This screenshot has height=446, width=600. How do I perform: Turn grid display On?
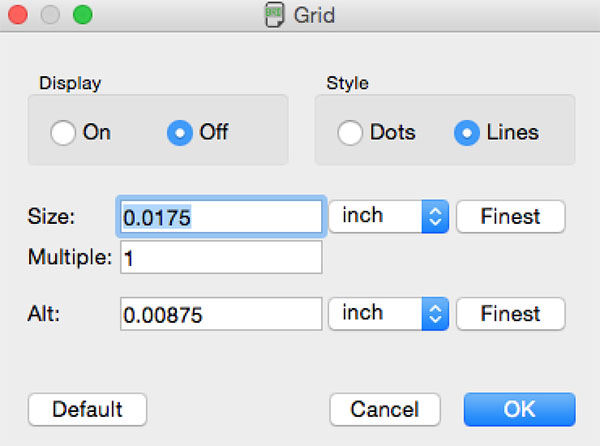[63, 132]
